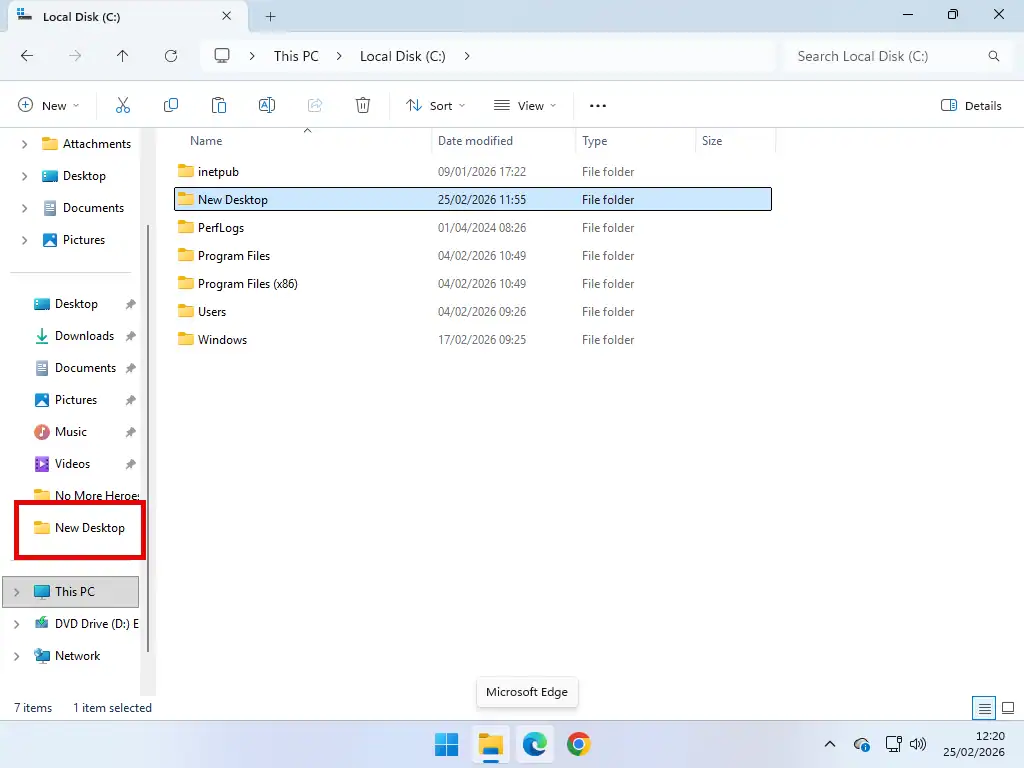This screenshot has width=1024, height=768.
Task: Go up one folder level
Action: [x=122, y=56]
